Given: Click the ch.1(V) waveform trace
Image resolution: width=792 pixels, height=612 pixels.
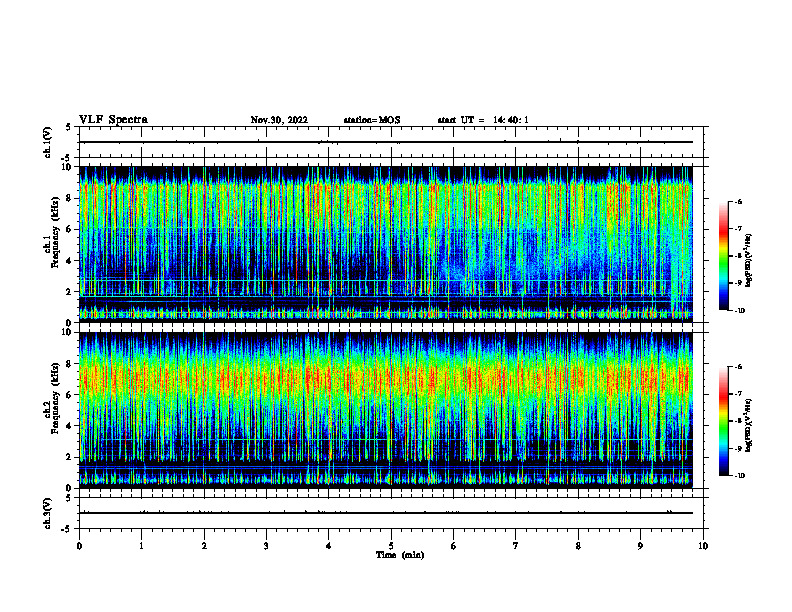Looking at the screenshot, I should tap(386, 142).
